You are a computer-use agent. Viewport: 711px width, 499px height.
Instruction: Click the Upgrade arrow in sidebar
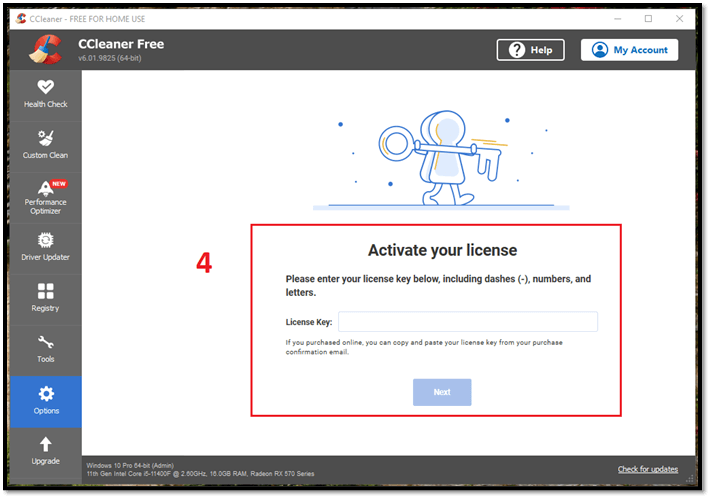[45, 451]
